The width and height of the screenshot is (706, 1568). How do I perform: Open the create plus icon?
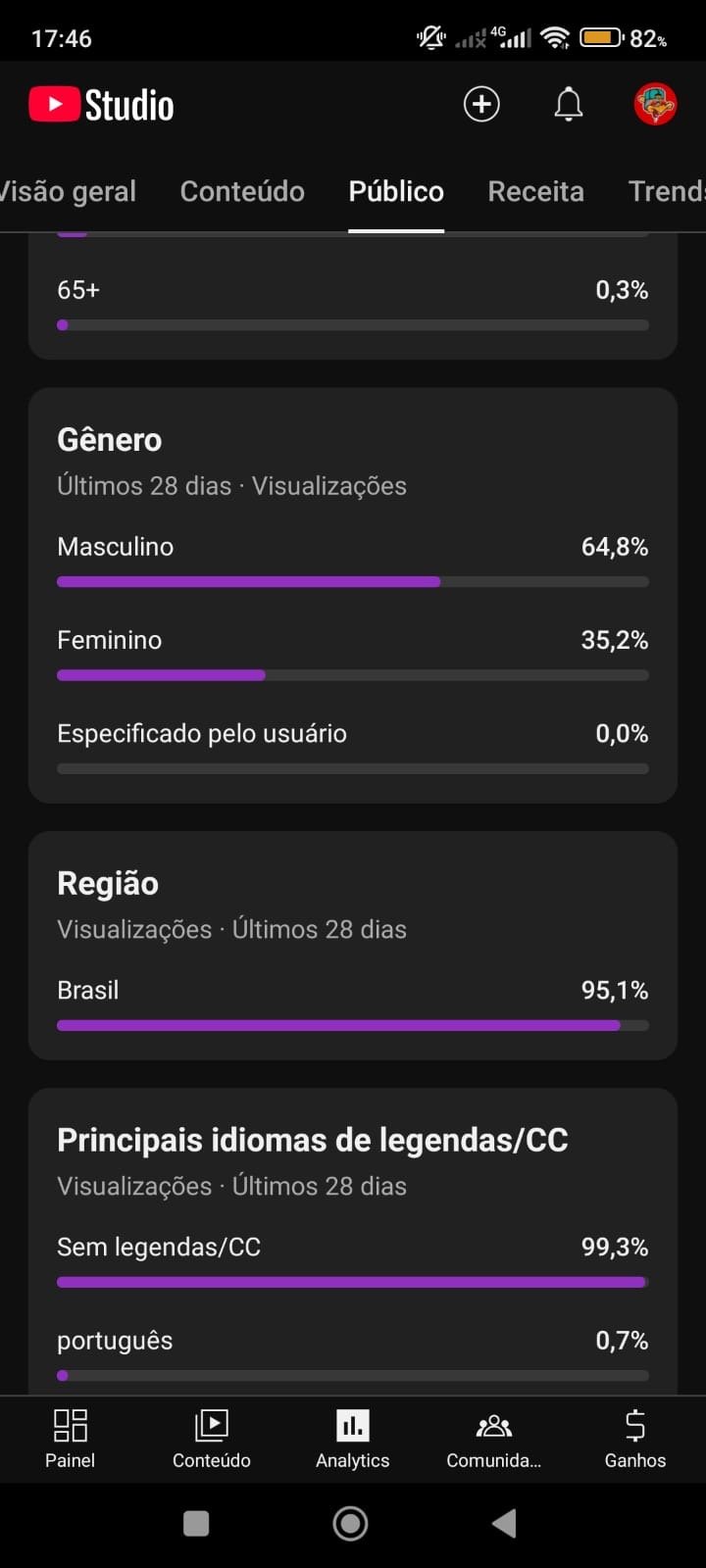coord(481,104)
